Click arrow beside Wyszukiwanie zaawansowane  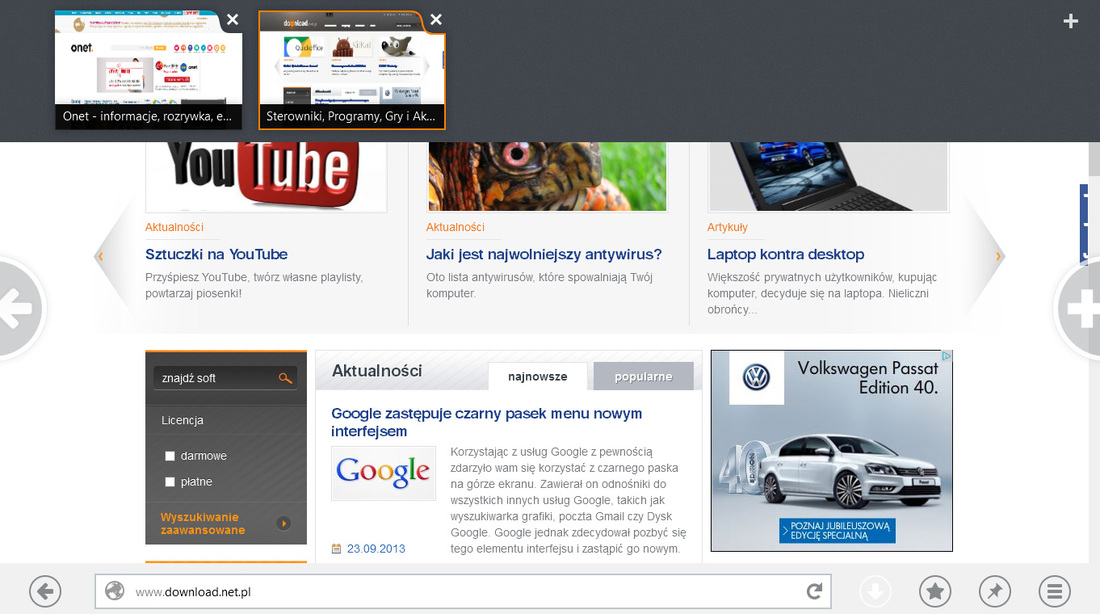(283, 523)
